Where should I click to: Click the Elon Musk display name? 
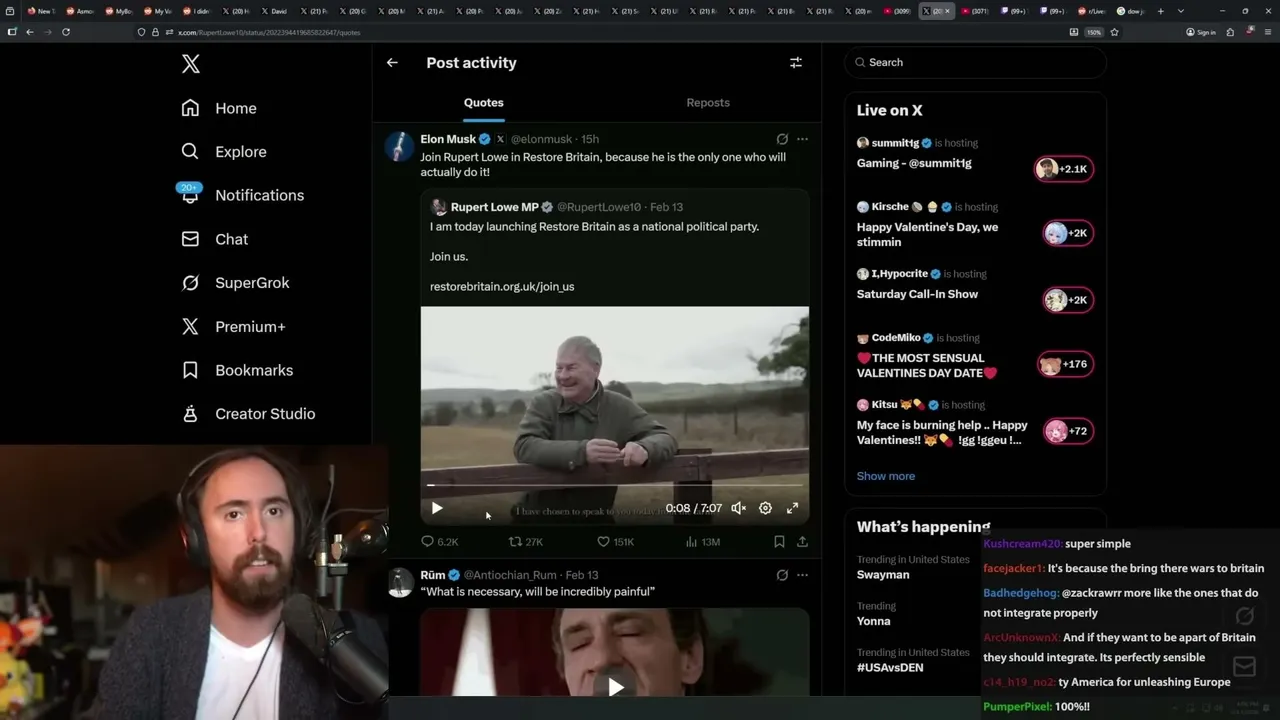pos(448,139)
